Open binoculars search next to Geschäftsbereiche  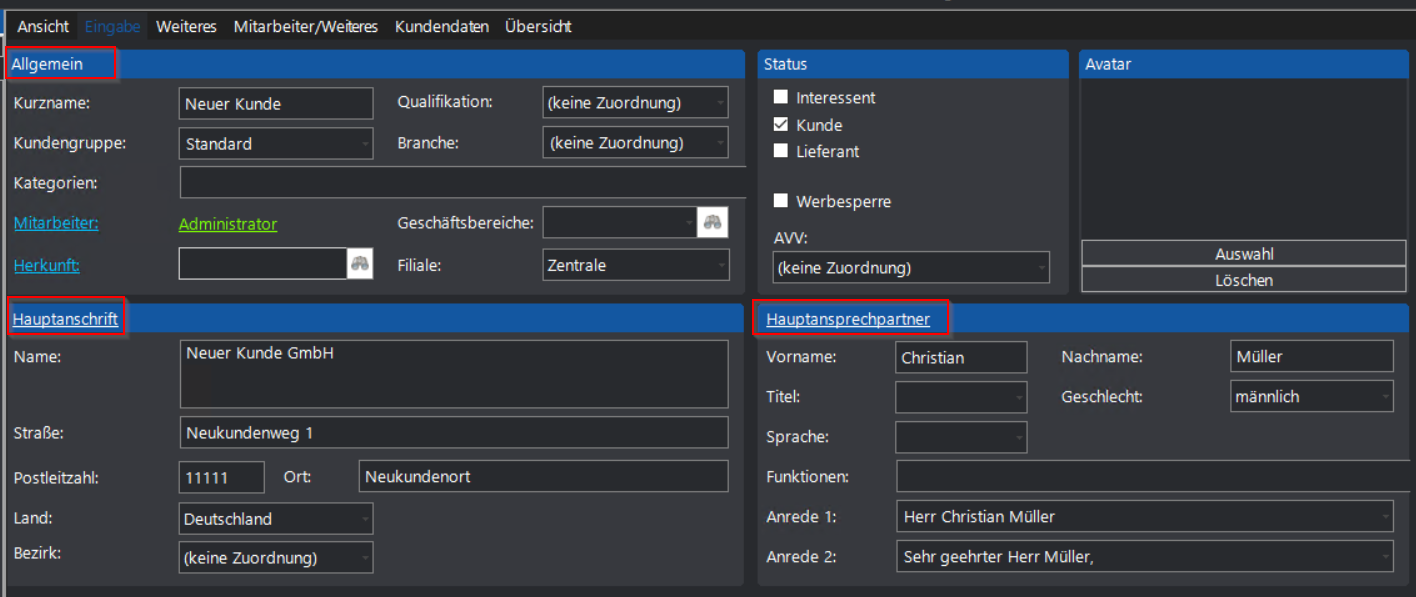coord(712,223)
